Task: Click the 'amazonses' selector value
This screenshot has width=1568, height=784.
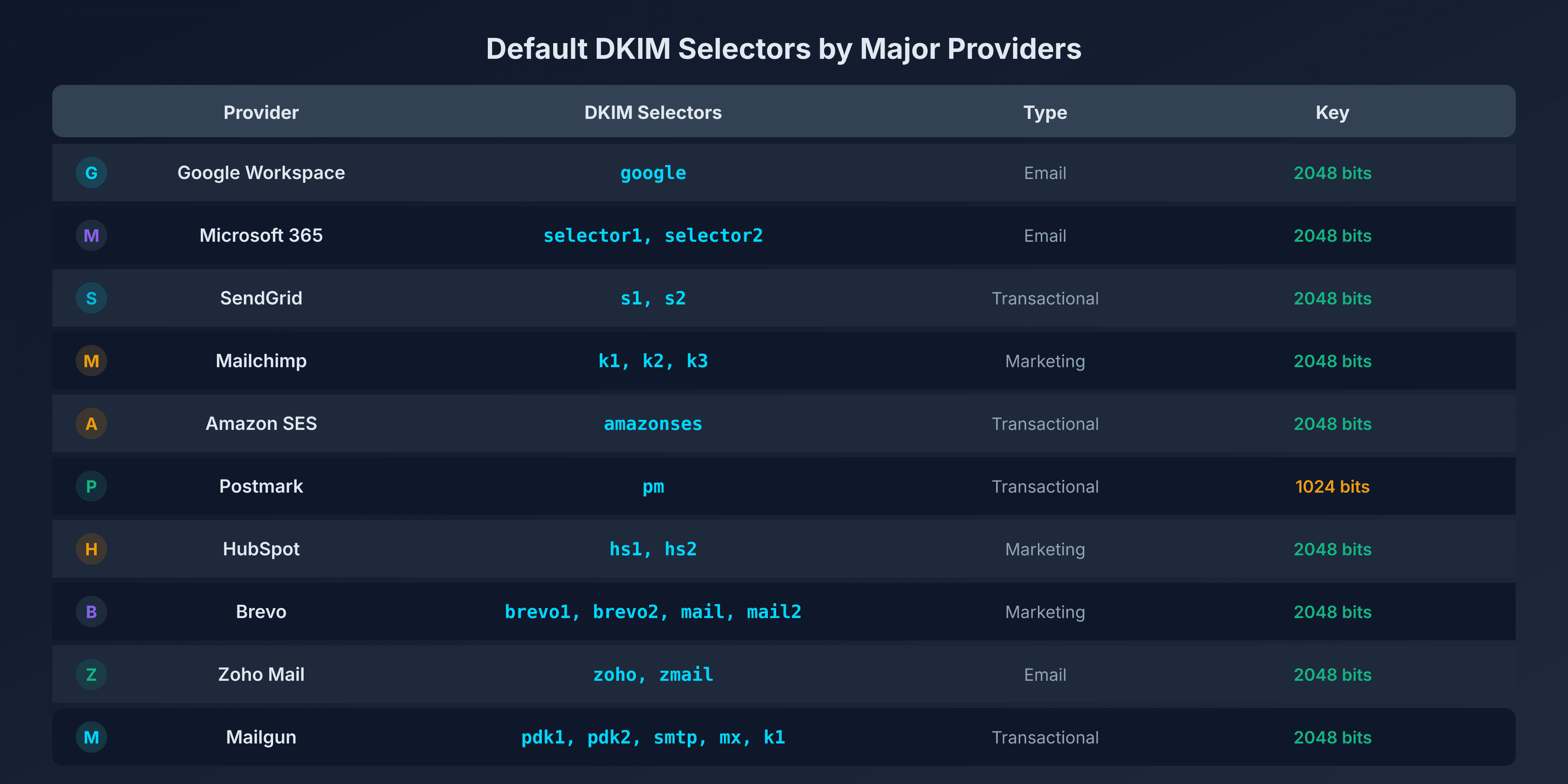Action: [653, 424]
